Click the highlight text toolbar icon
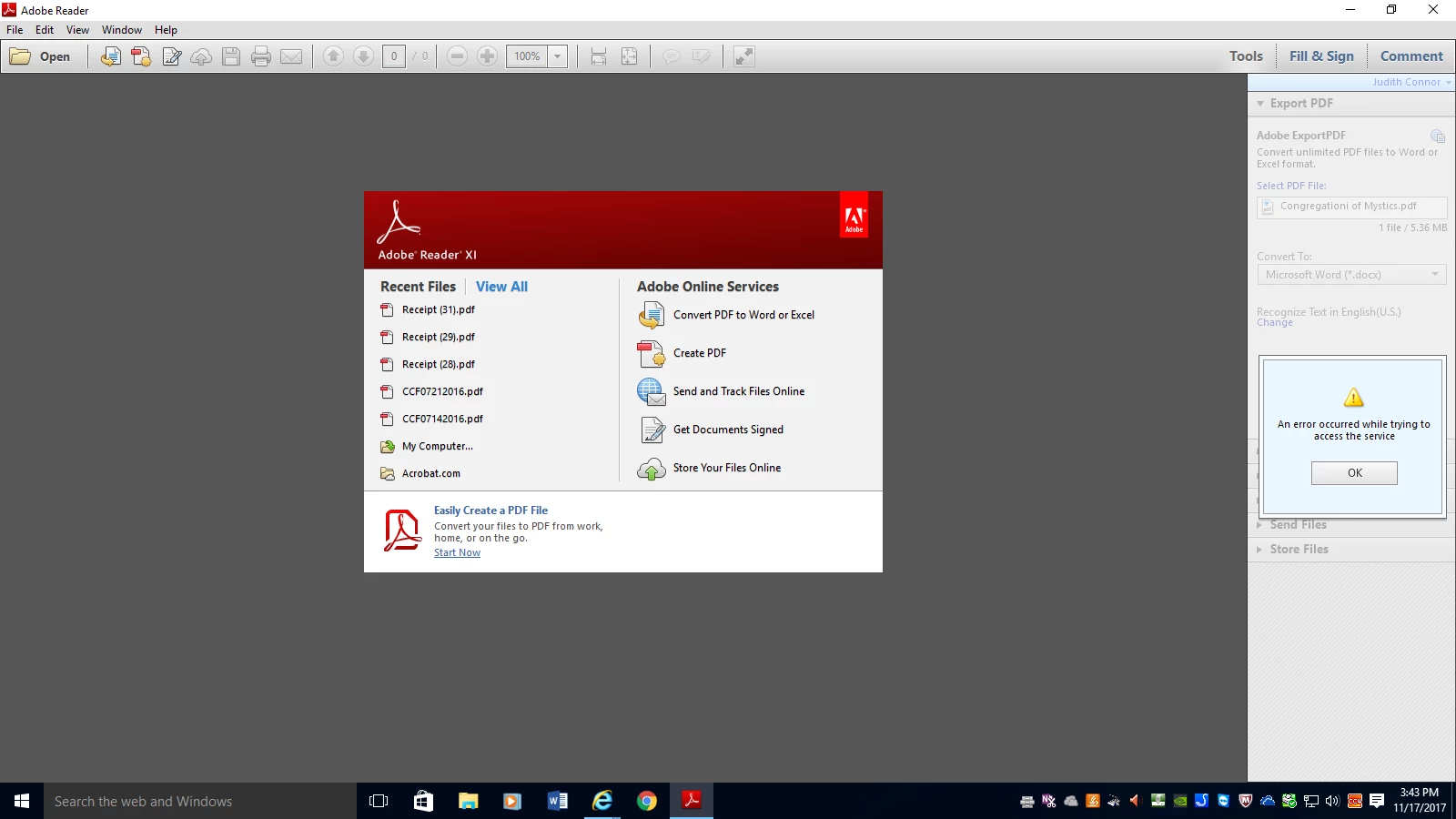Screen dimensions: 1456x819 [702, 56]
